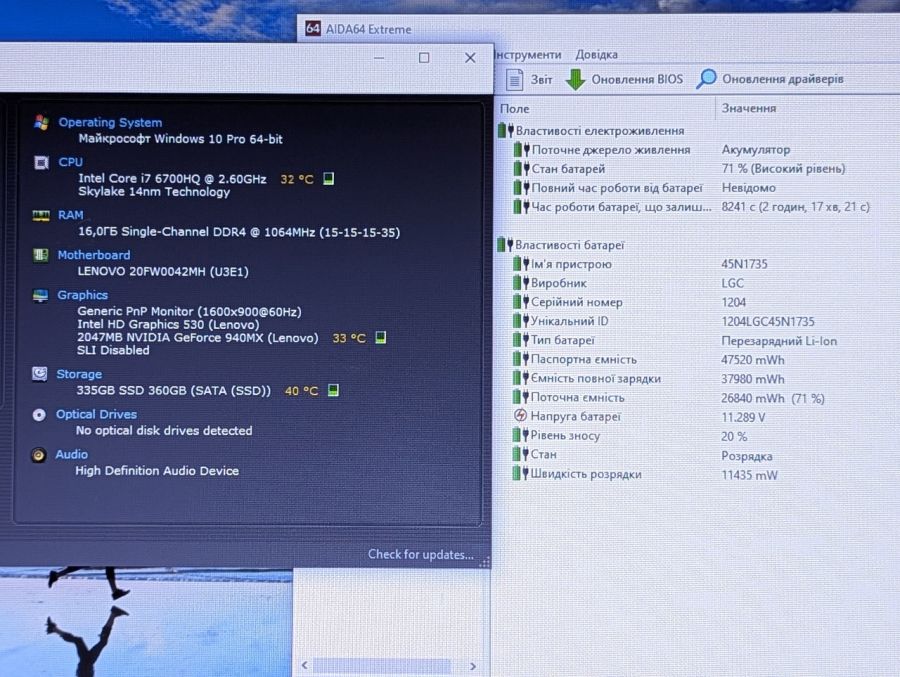Click the RAM module icon
The height and width of the screenshot is (677, 900).
point(41,215)
